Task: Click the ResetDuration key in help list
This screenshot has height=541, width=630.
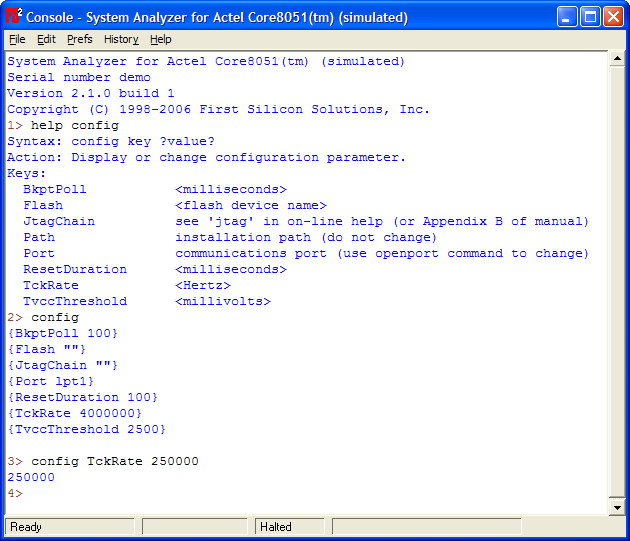Action: pos(75,269)
